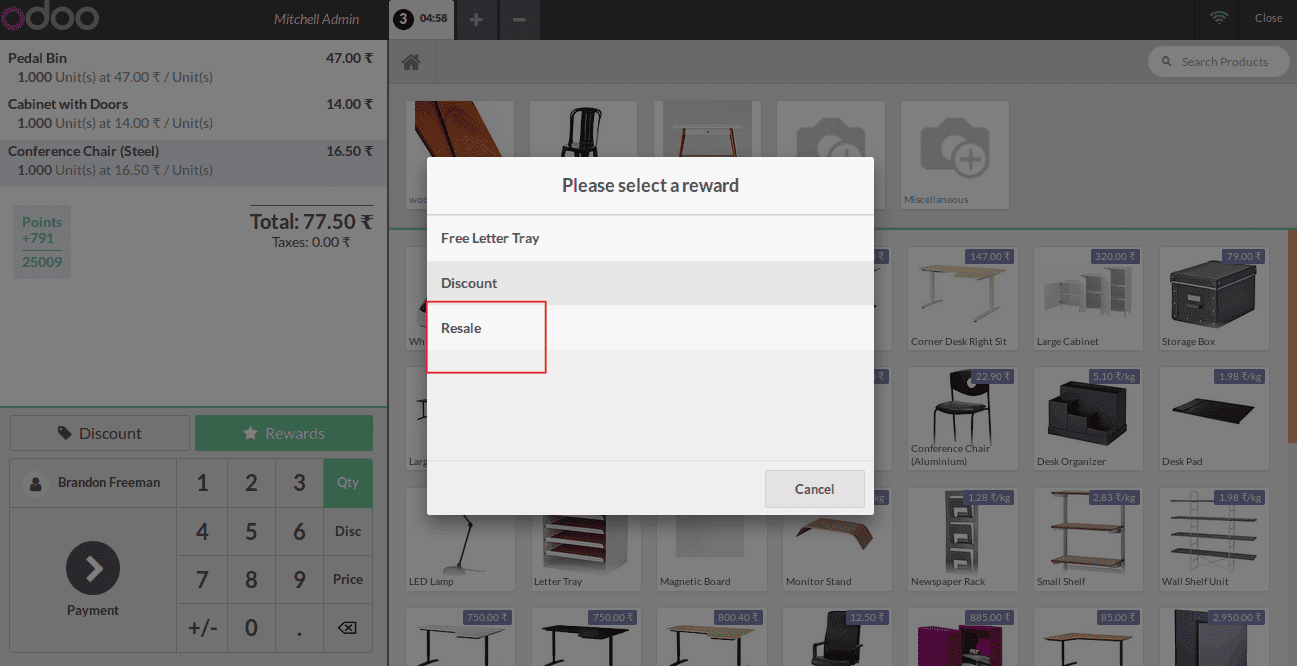This screenshot has width=1297, height=666.
Task: Select the Pedal Bin order line
Action: [x=192, y=67]
